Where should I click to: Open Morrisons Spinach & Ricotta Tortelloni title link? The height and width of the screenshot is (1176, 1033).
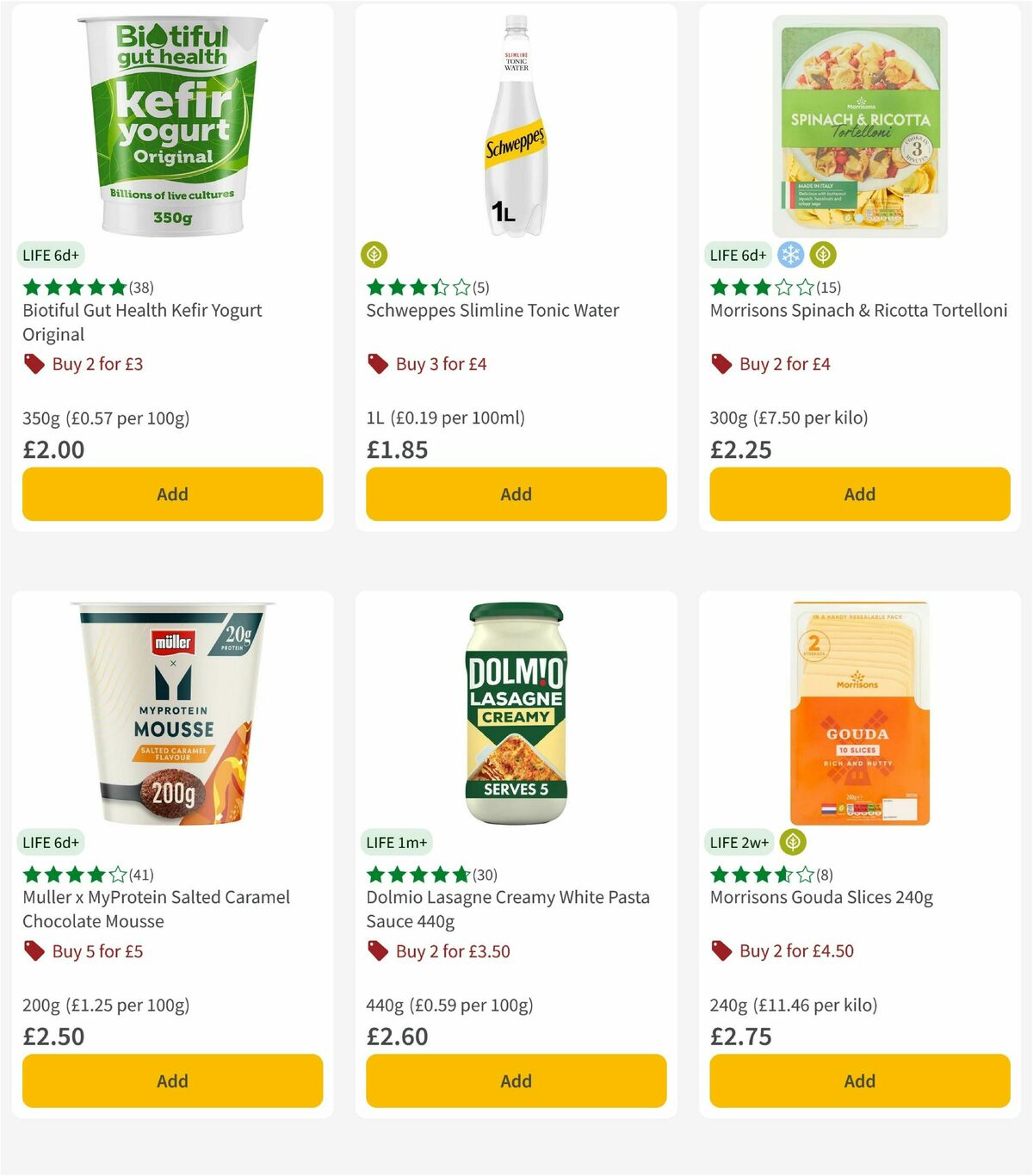(858, 313)
